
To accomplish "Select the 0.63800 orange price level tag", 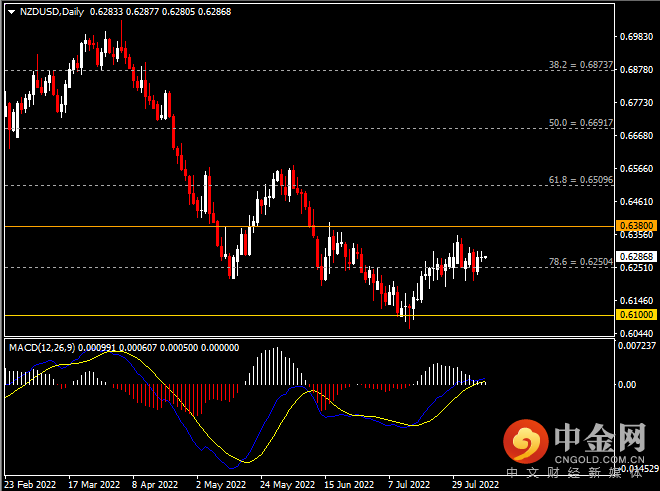I will (x=636, y=226).
